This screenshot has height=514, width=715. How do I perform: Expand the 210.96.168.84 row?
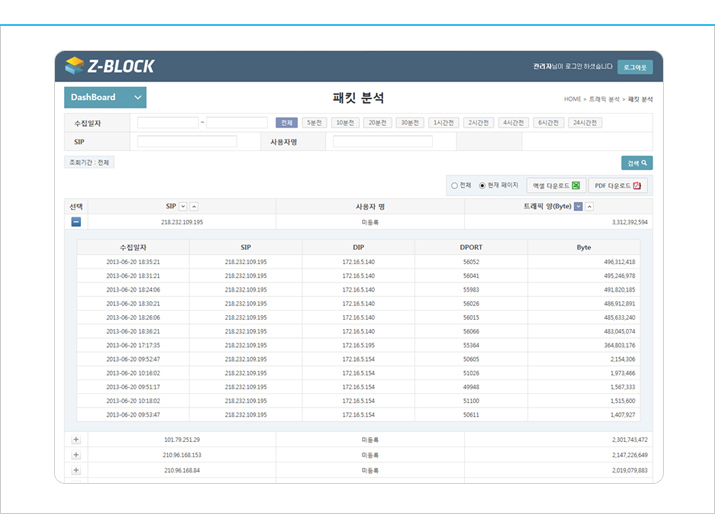point(76,470)
